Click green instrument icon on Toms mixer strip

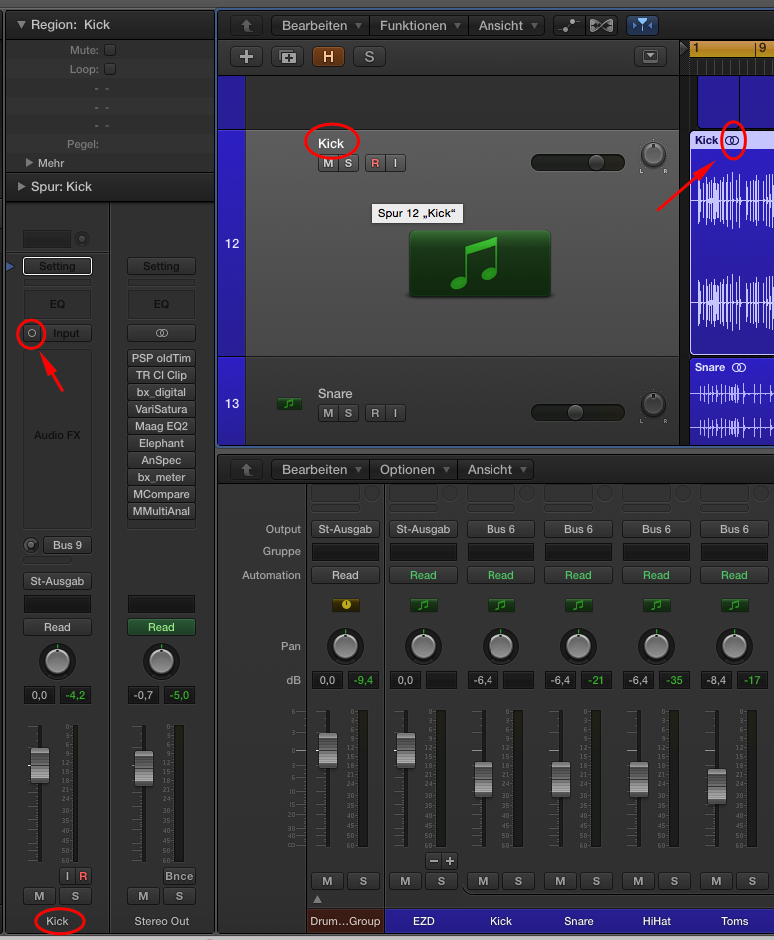coord(734,605)
